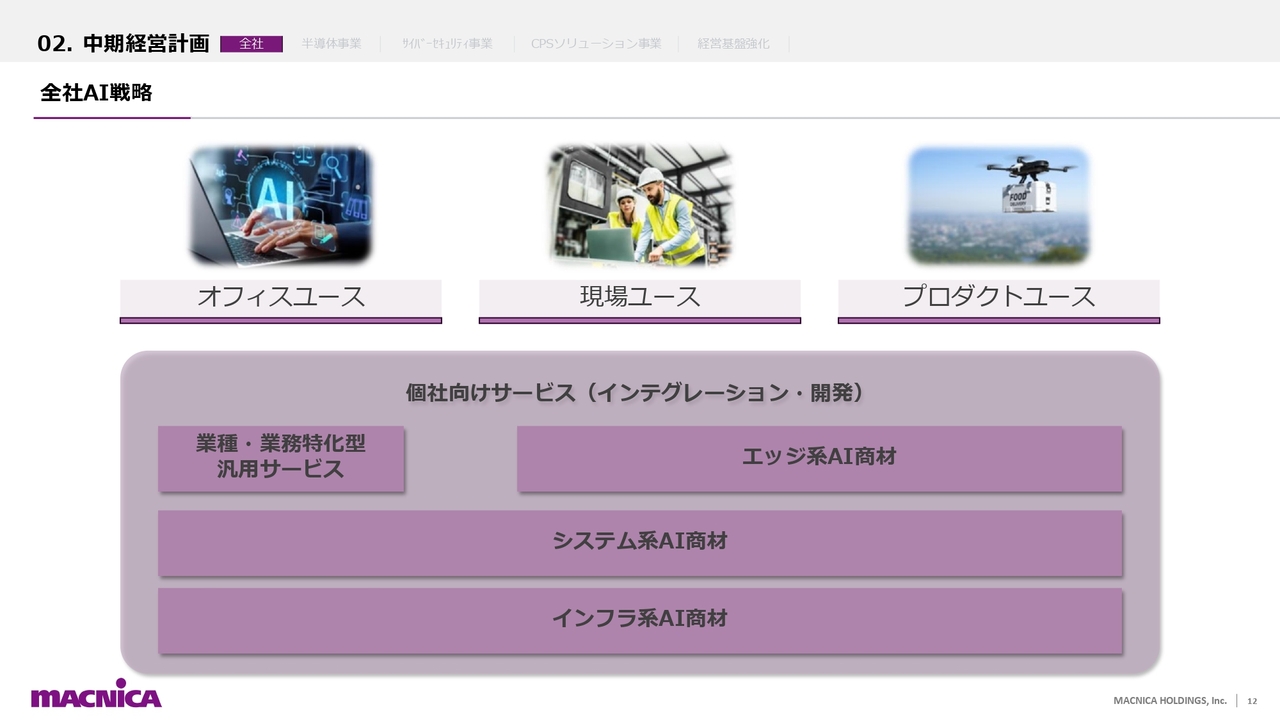Click the MACNICA logo in footer
Image resolution: width=1280 pixels, height=720 pixels.
(x=96, y=697)
